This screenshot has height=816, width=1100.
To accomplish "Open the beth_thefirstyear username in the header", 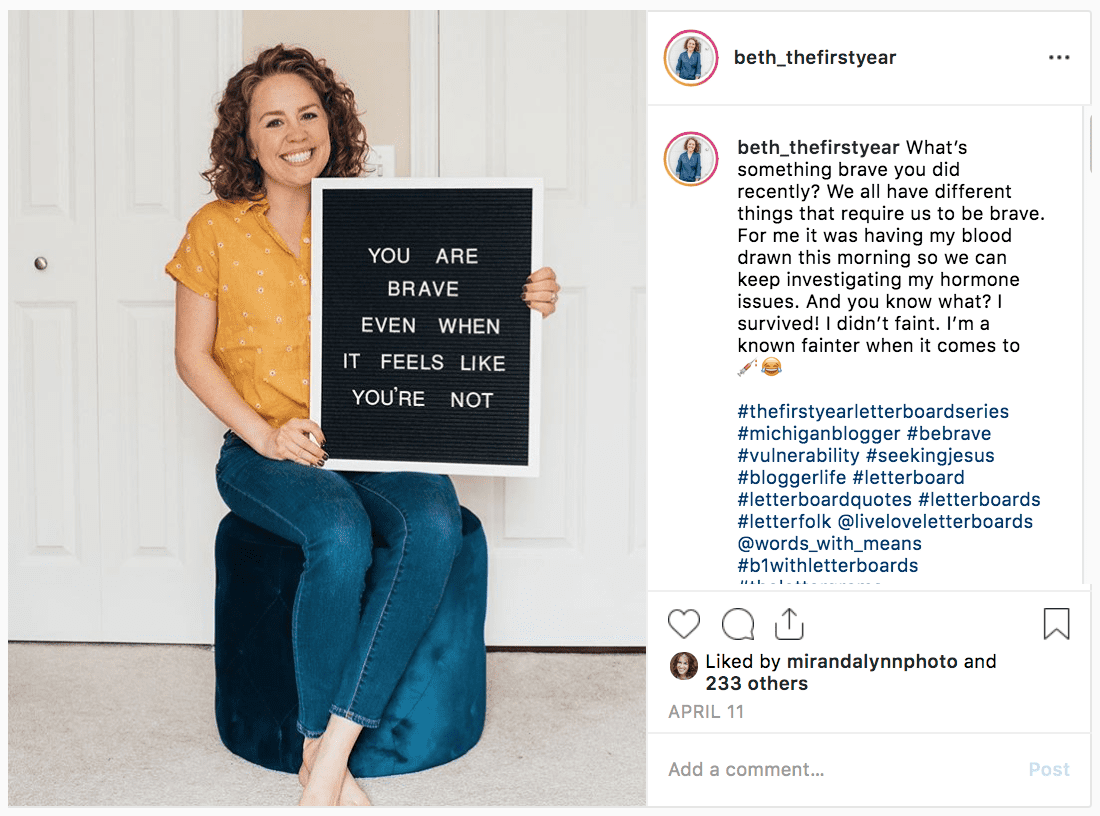I will (x=814, y=58).
